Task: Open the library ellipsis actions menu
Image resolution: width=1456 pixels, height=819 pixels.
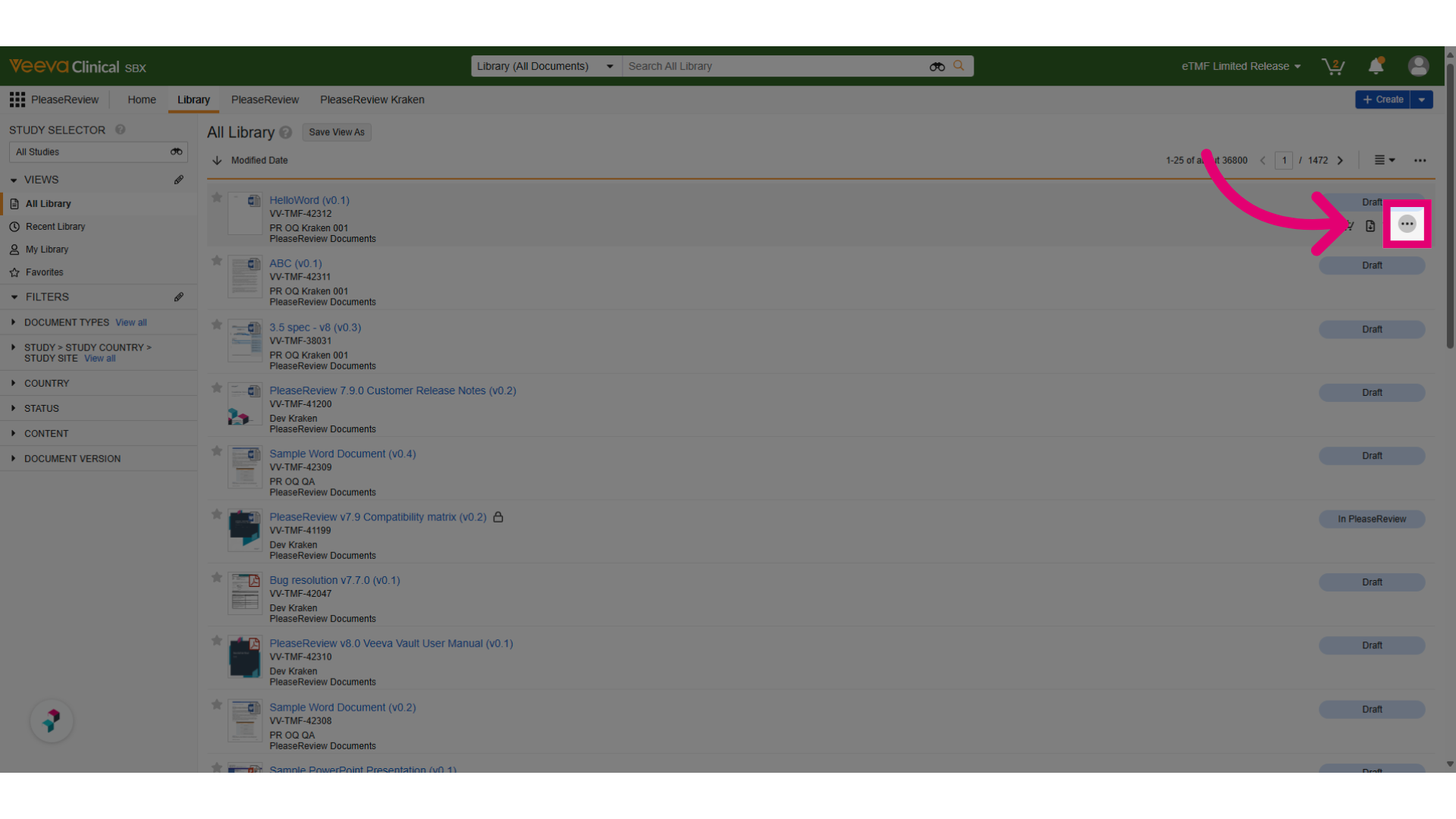Action: [1420, 160]
